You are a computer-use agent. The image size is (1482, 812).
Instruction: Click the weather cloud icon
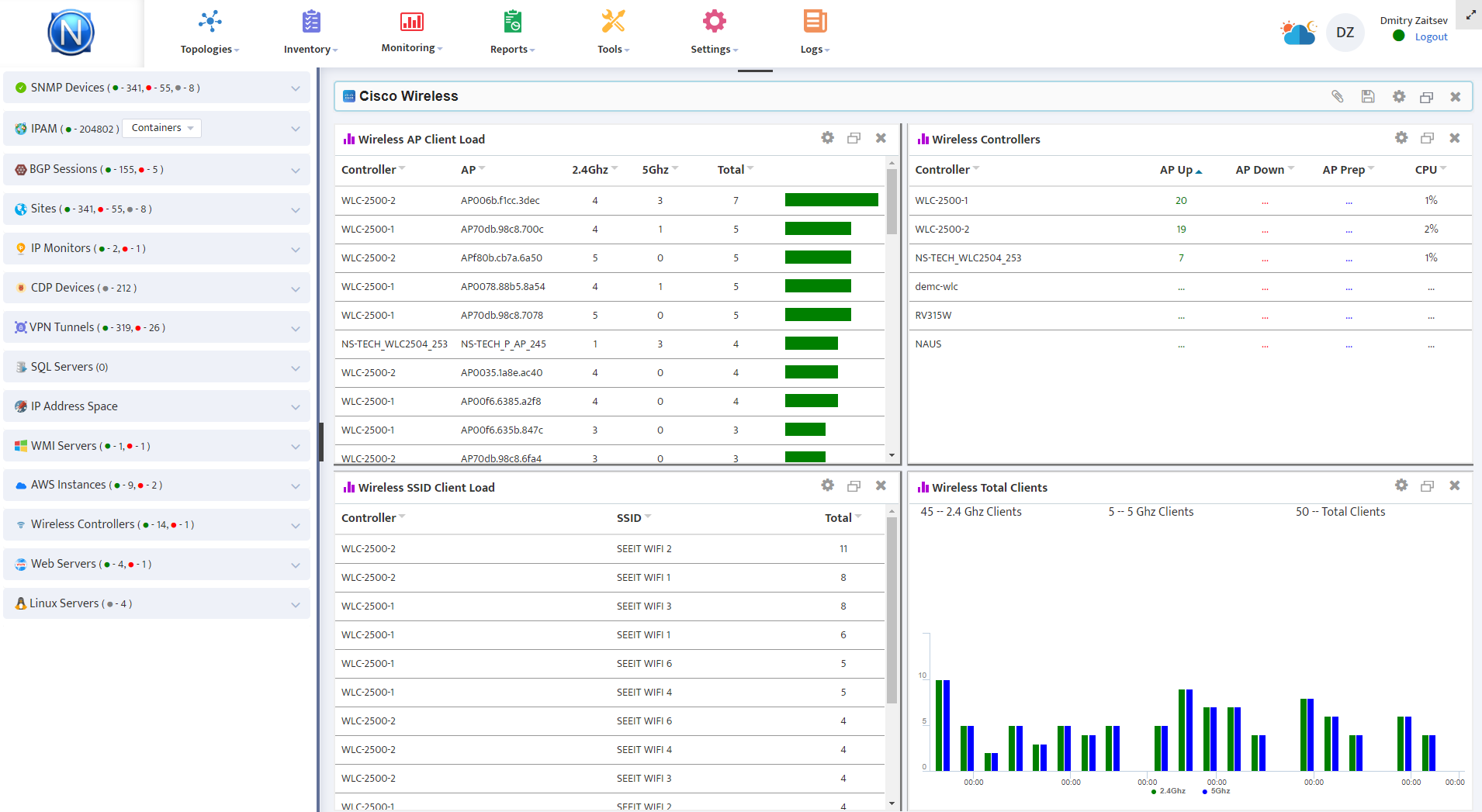tap(1298, 33)
